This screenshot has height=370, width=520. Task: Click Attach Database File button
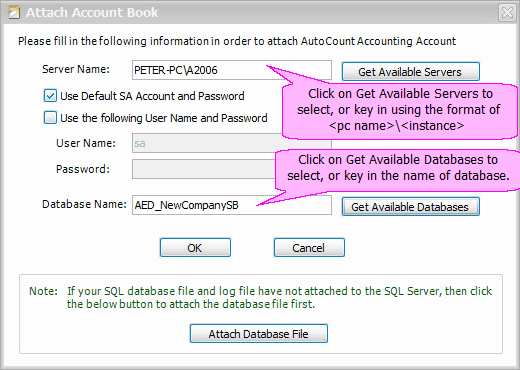259,333
